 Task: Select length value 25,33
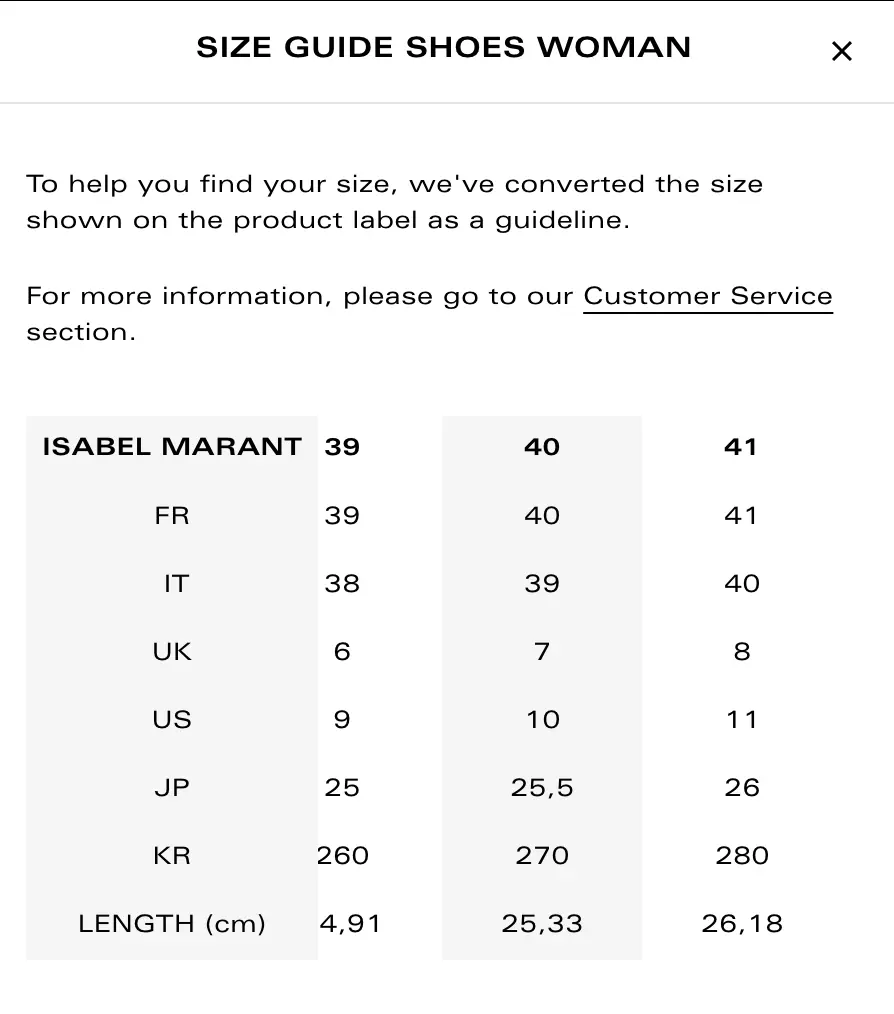click(541, 924)
